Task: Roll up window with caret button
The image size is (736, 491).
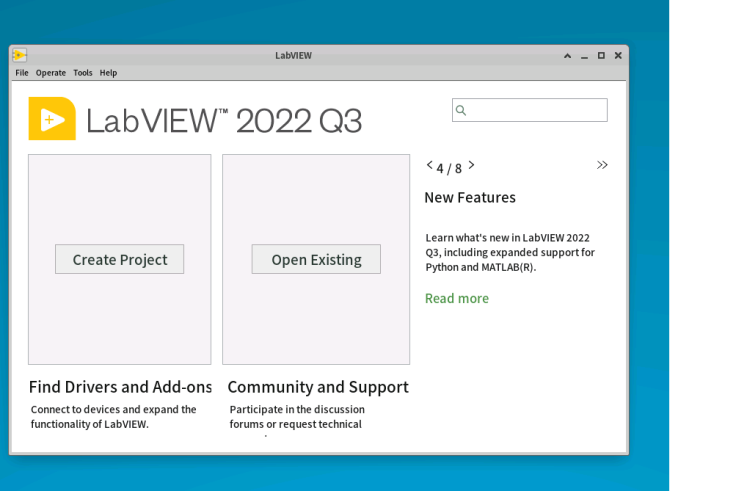Action: pos(567,56)
